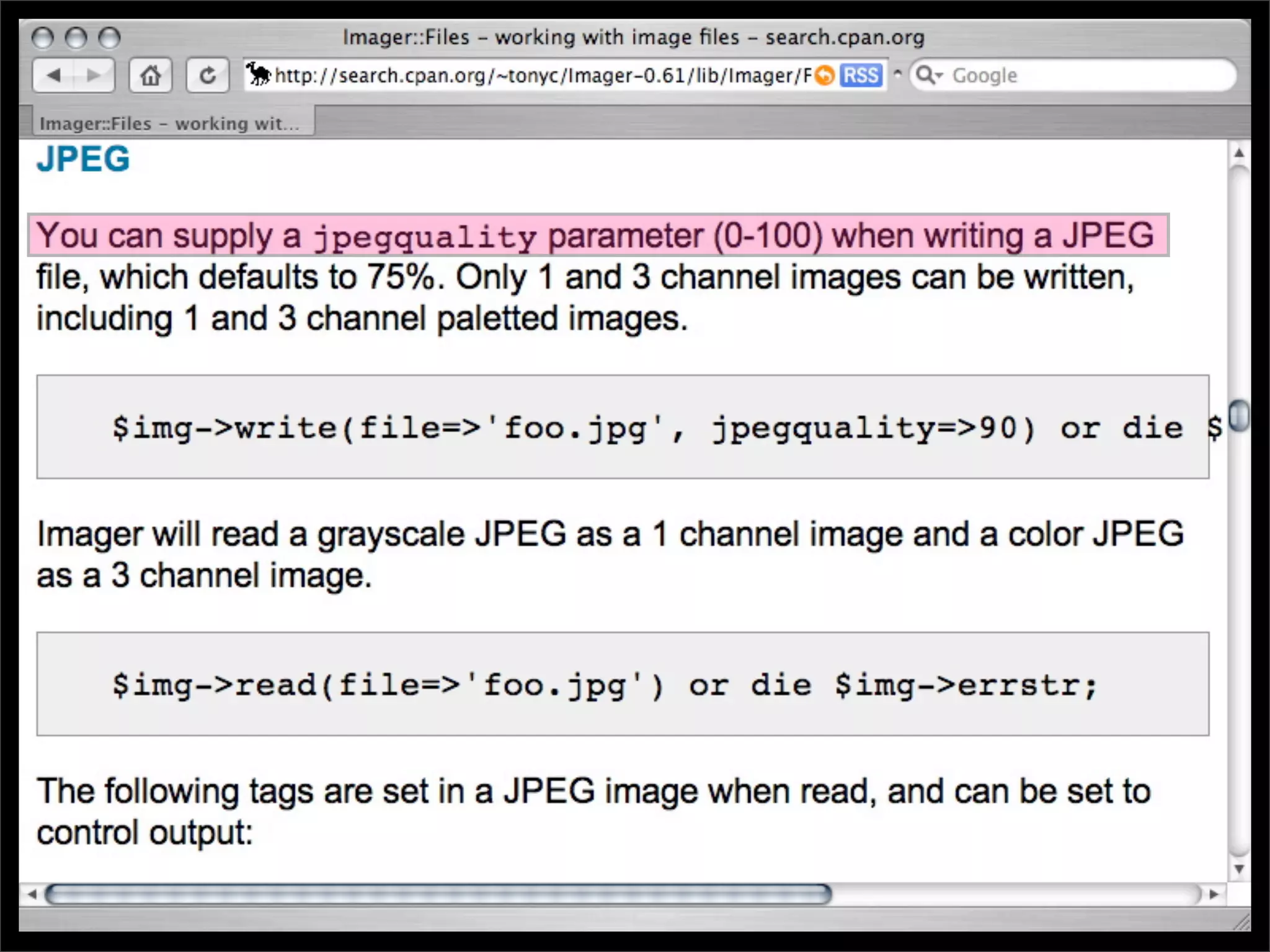Click 'The following tags are set' paragraph
The height and width of the screenshot is (952, 1270).
click(593, 812)
